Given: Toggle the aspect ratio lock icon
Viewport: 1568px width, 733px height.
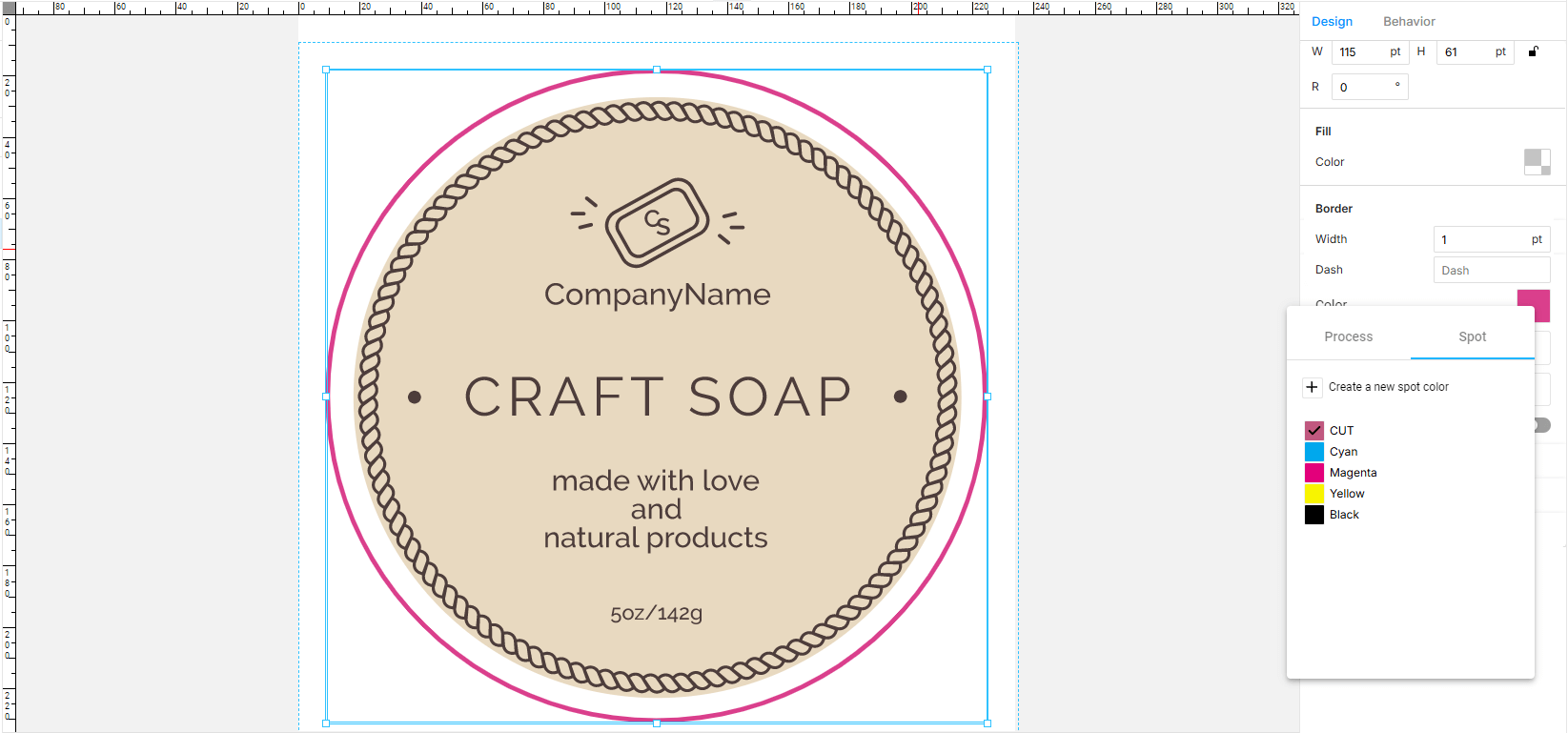Looking at the screenshot, I should coord(1533,51).
